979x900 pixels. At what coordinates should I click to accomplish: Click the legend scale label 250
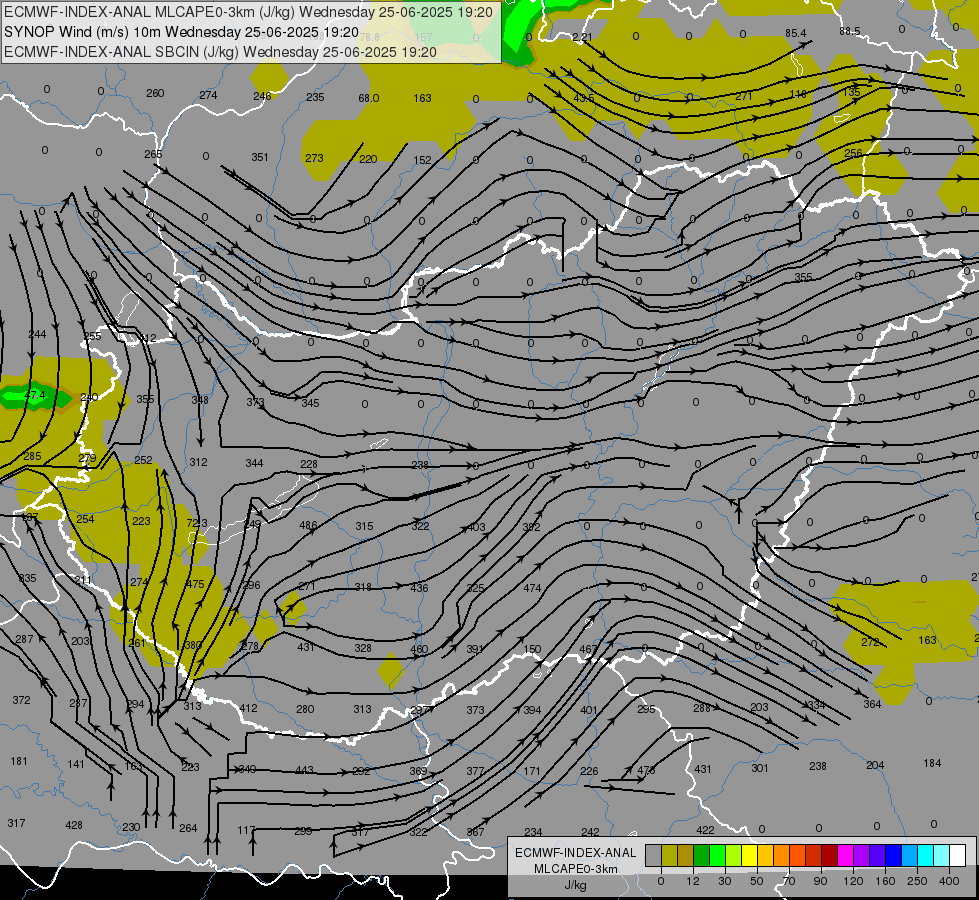pos(917,881)
